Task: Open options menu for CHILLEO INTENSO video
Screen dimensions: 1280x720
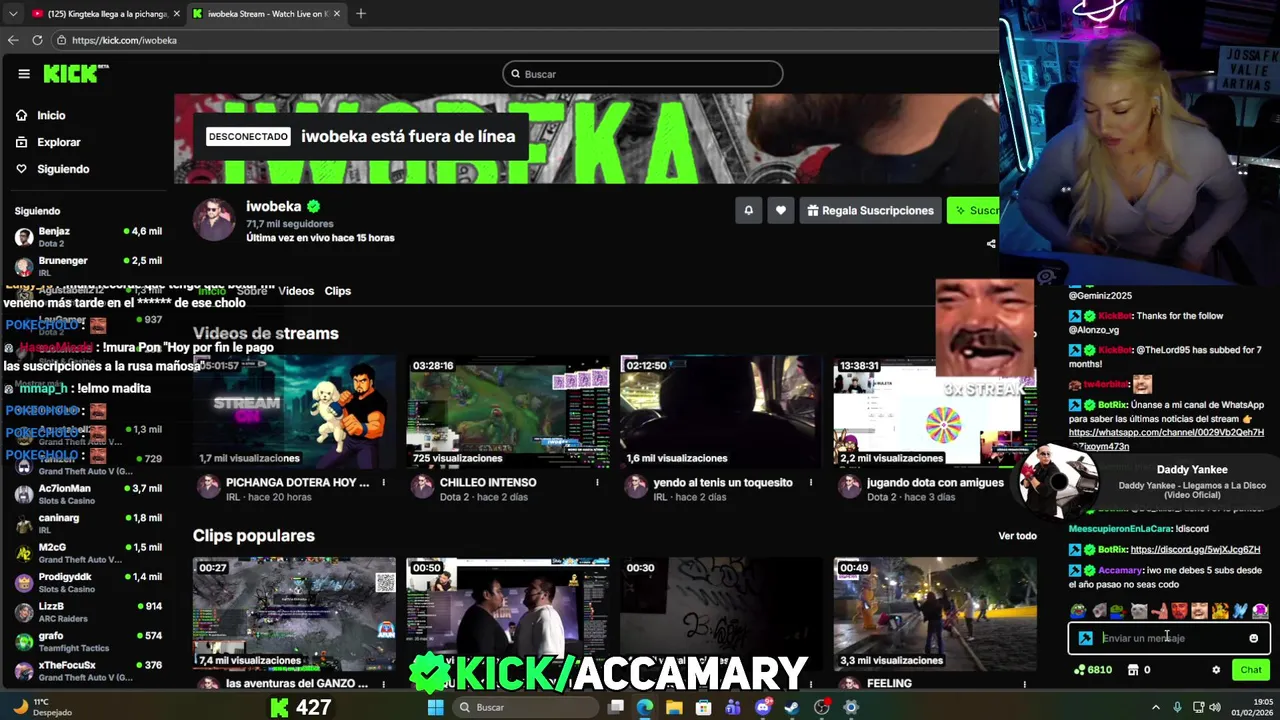Action: click(x=597, y=483)
